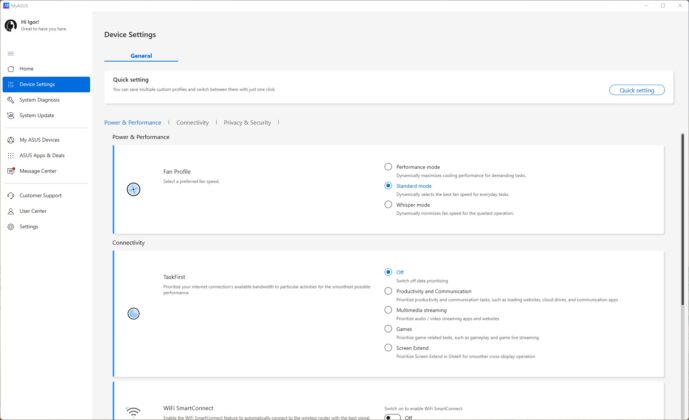Click the MyASUS app logo icon
Screen dimensions: 689x420
(6, 6)
